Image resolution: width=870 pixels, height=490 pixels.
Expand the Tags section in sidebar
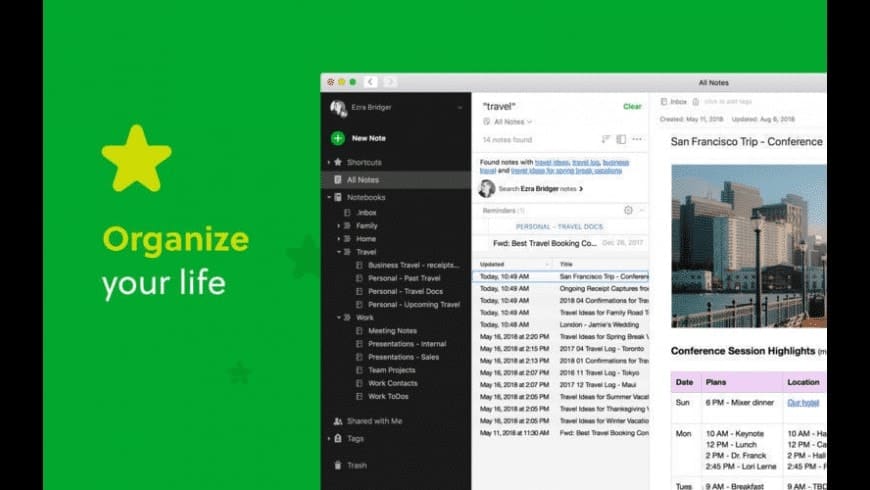328,438
